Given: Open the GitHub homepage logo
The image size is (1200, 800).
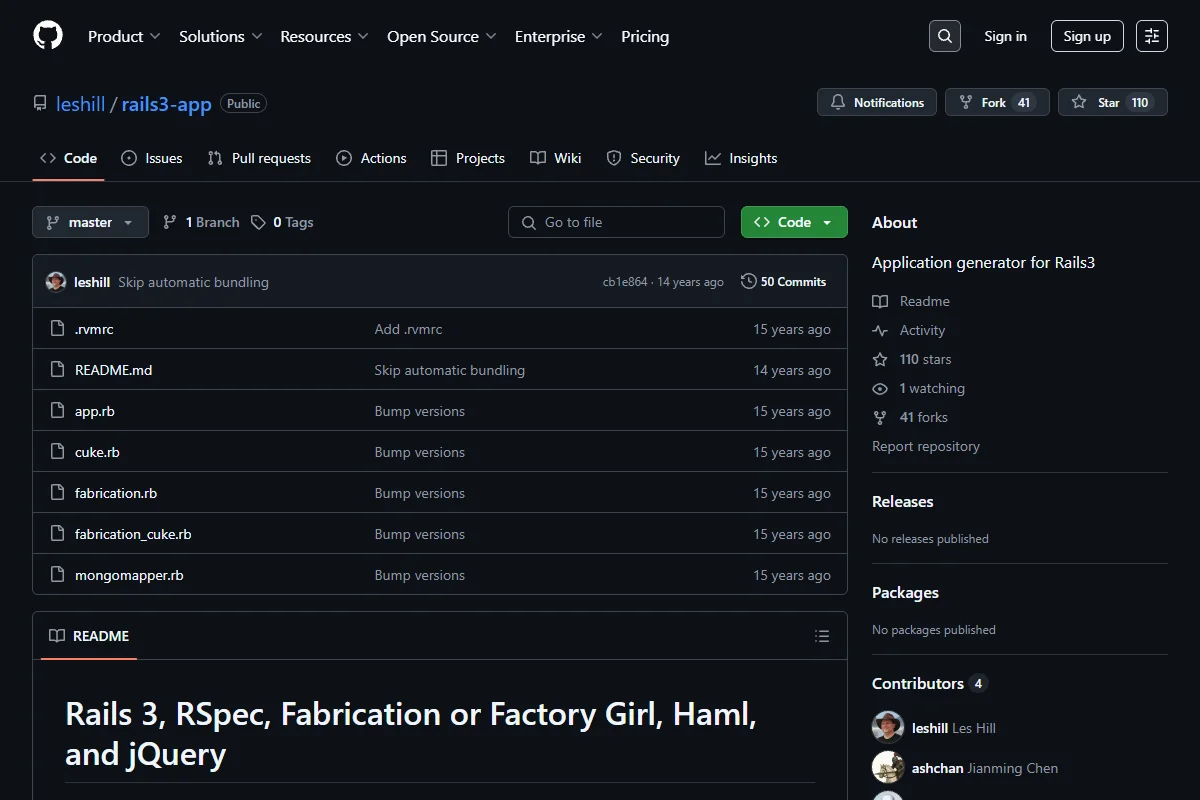Looking at the screenshot, I should click(x=48, y=36).
